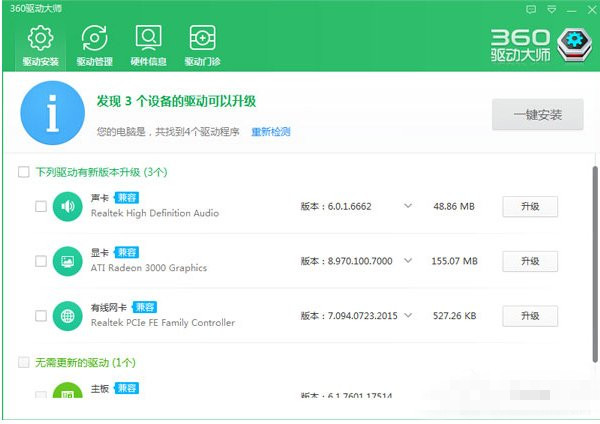Click the 声卡 speaker icon

(x=68, y=207)
